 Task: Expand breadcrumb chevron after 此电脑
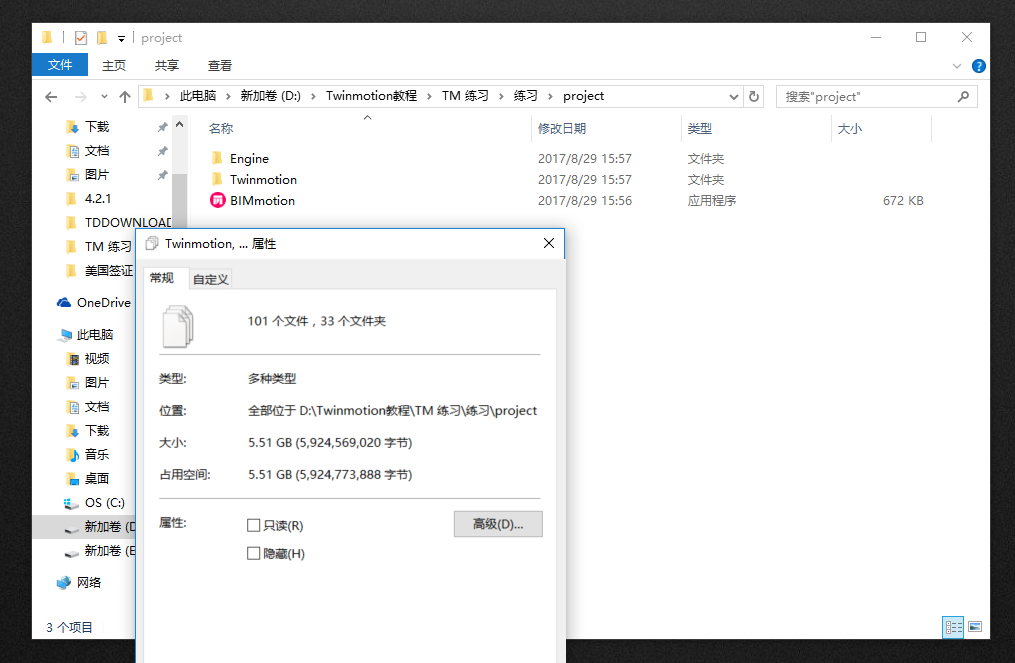228,96
